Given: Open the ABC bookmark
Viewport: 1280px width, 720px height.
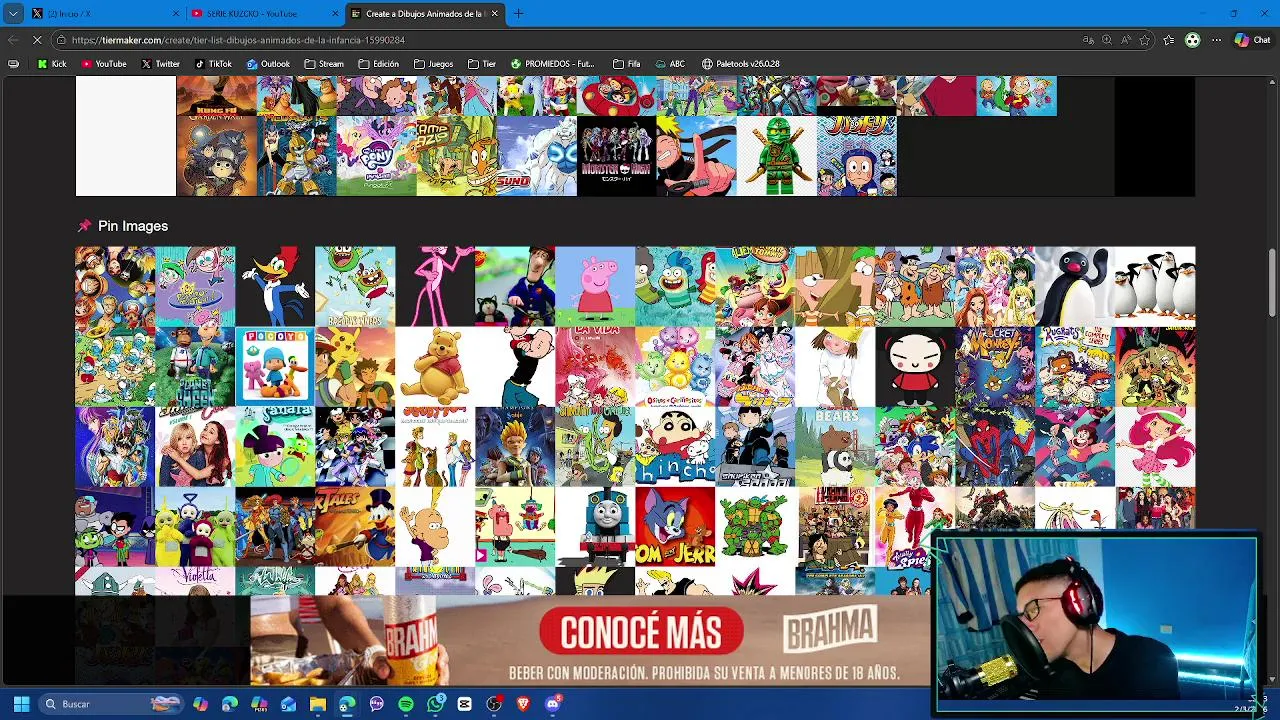Looking at the screenshot, I should tap(670, 64).
